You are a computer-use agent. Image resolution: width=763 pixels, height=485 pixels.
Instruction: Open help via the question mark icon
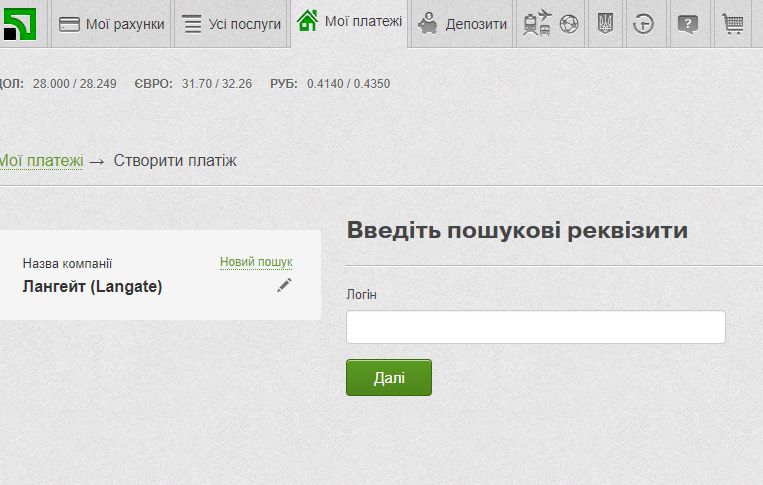(687, 25)
